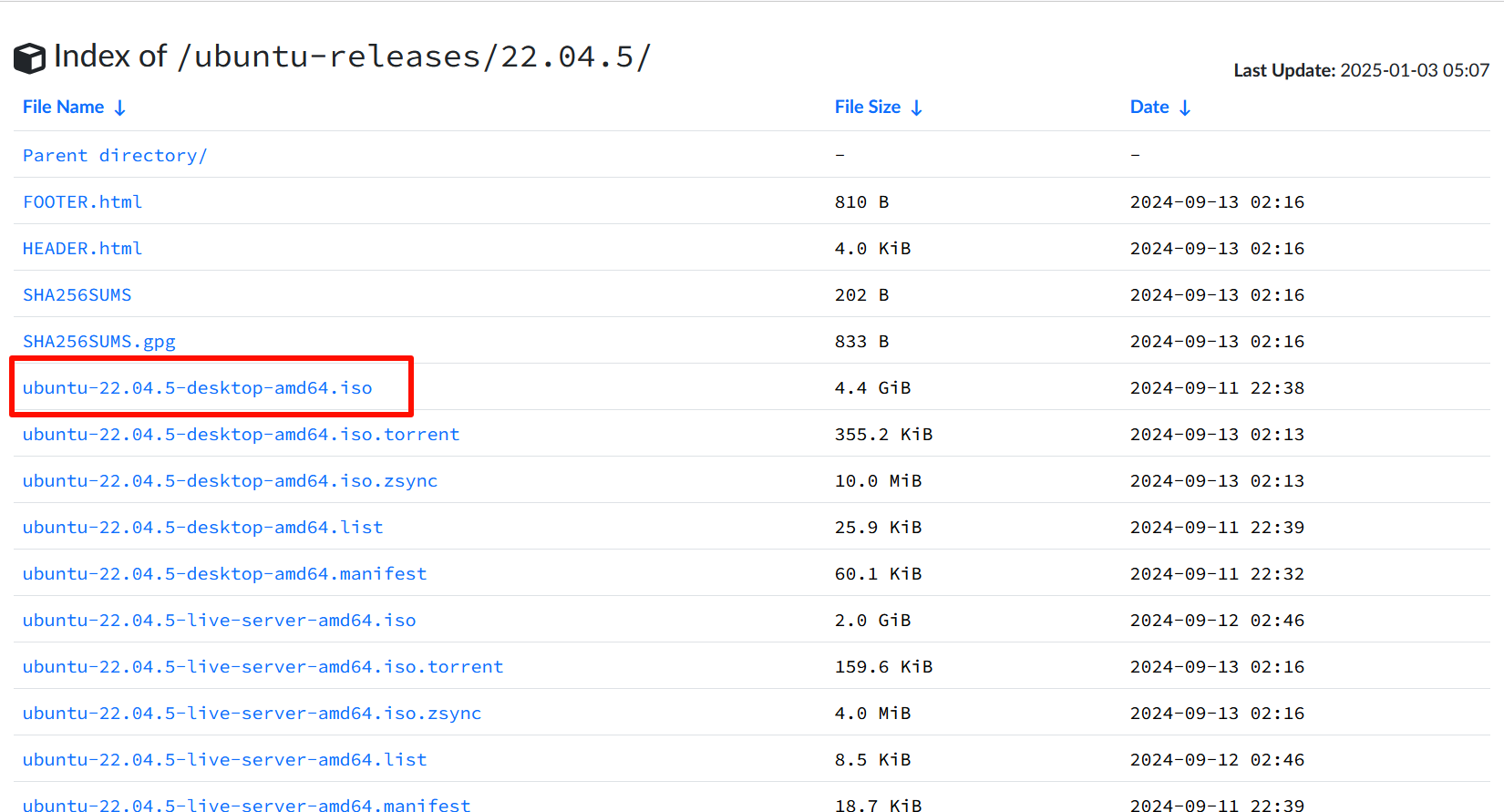Click the 810 B size value
The height and width of the screenshot is (812, 1504).
tap(862, 201)
